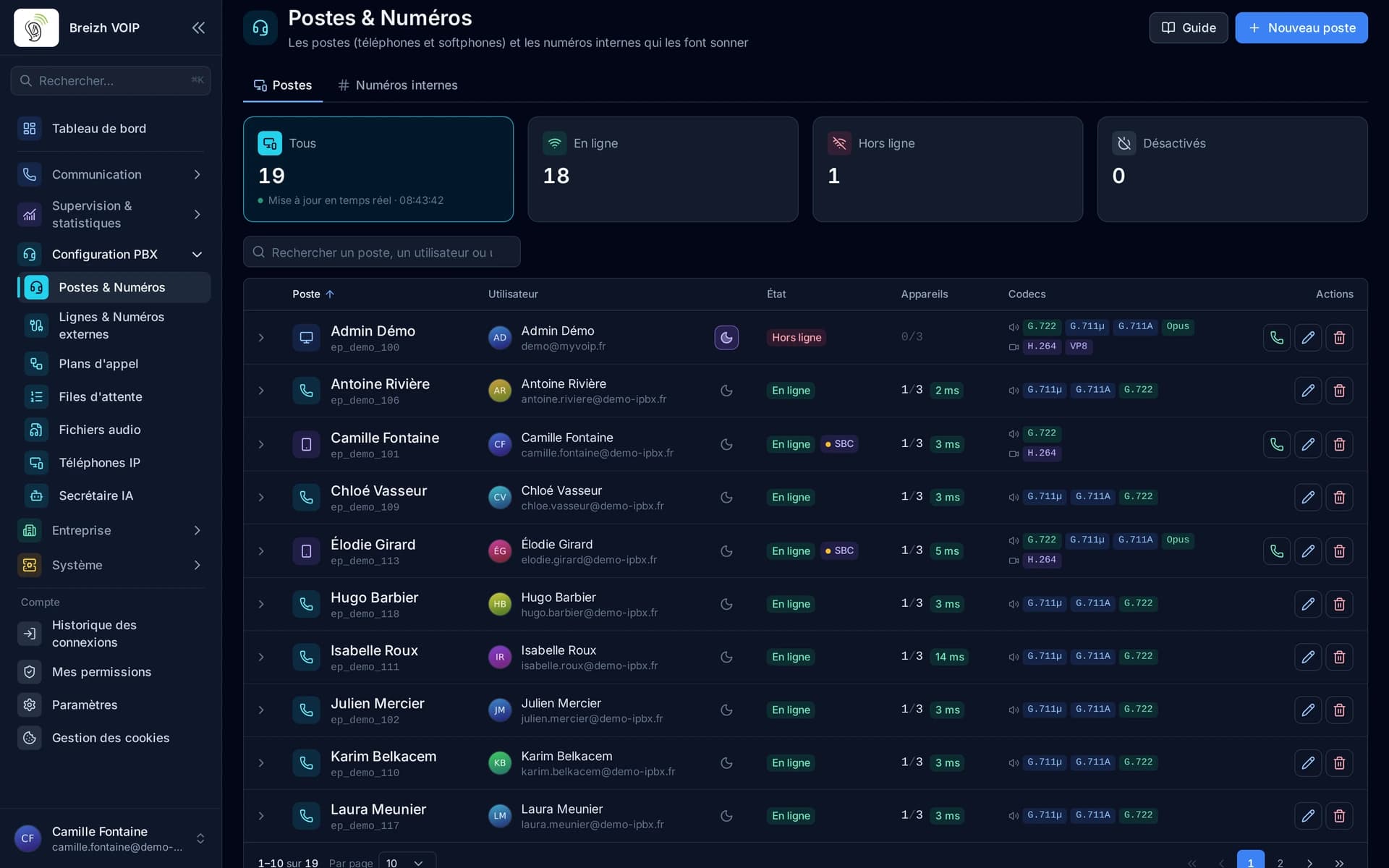Screen dimensions: 1389x868
Task: Expand the Admin Démo row details
Action: (x=261, y=337)
